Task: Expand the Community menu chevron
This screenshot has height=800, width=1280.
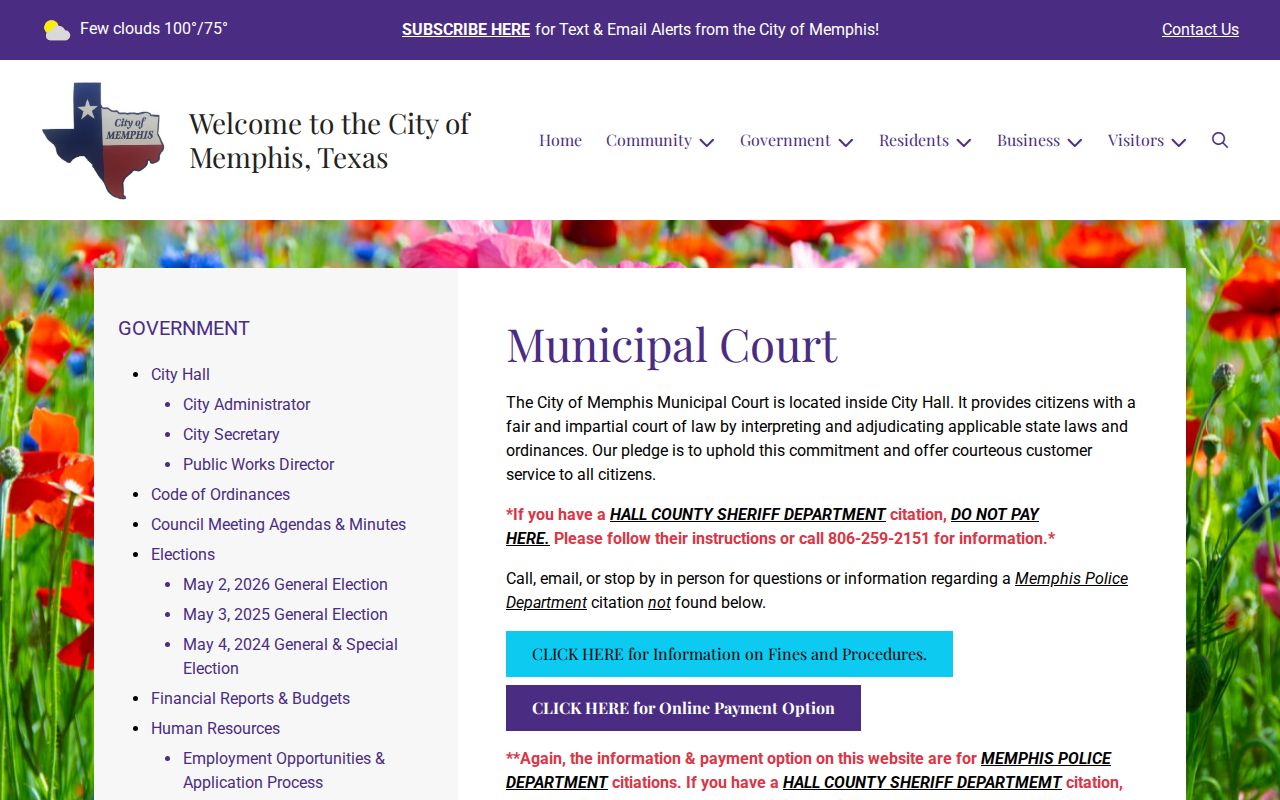Action: [707, 142]
